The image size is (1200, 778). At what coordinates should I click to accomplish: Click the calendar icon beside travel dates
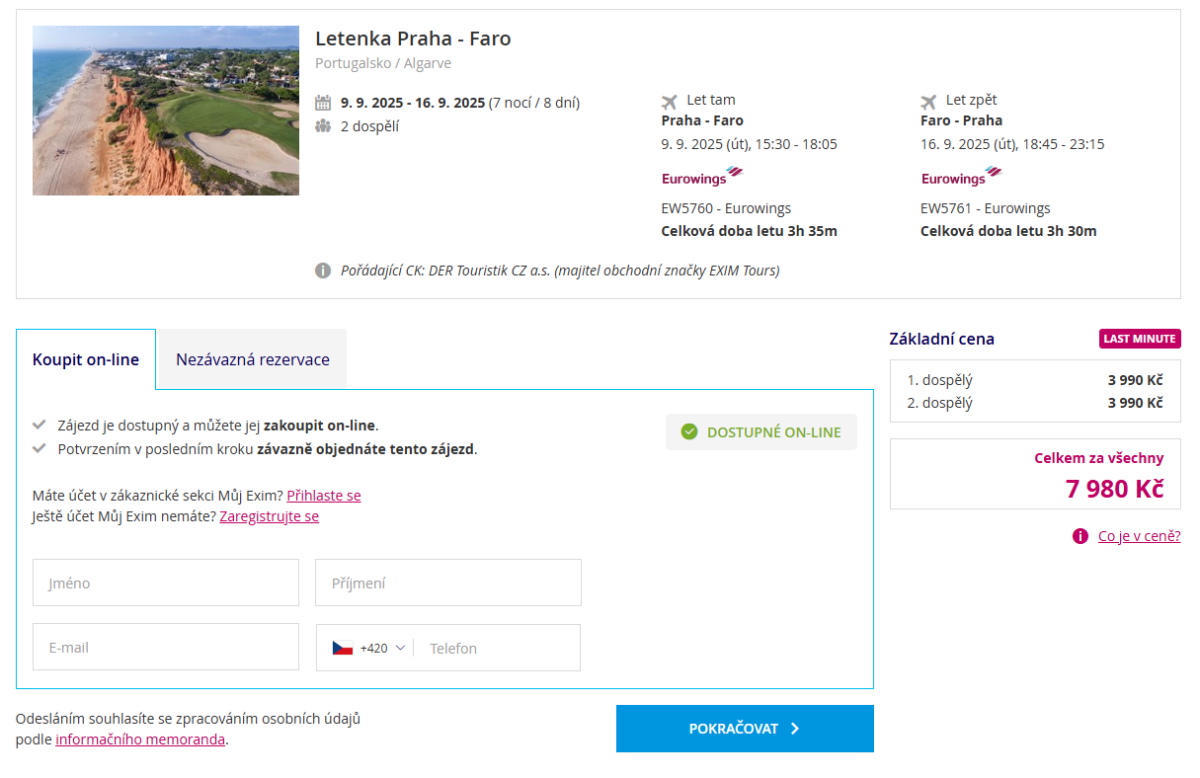[323, 102]
